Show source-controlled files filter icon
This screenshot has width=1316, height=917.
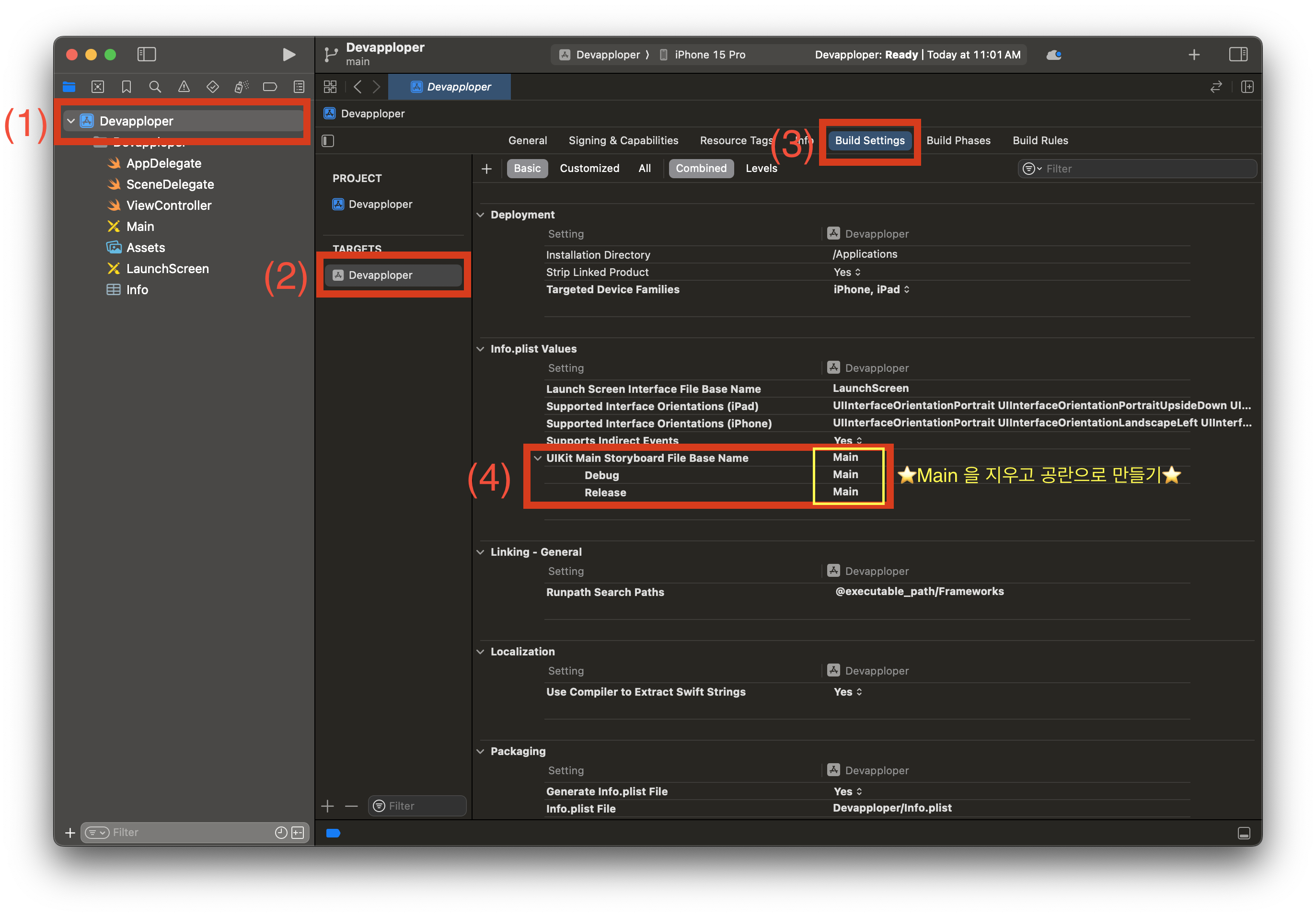pos(298,832)
